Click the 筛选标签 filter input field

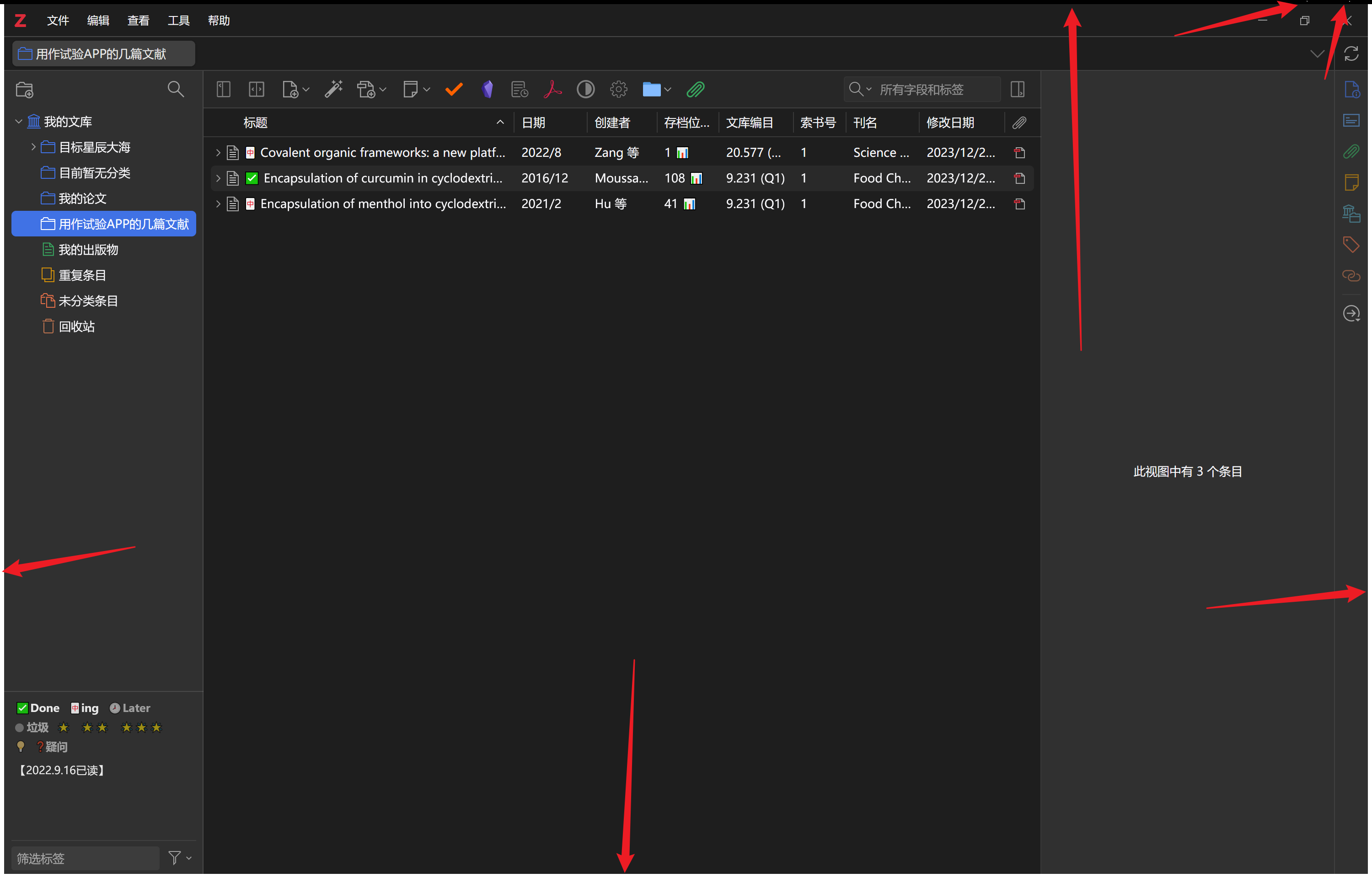point(86,859)
